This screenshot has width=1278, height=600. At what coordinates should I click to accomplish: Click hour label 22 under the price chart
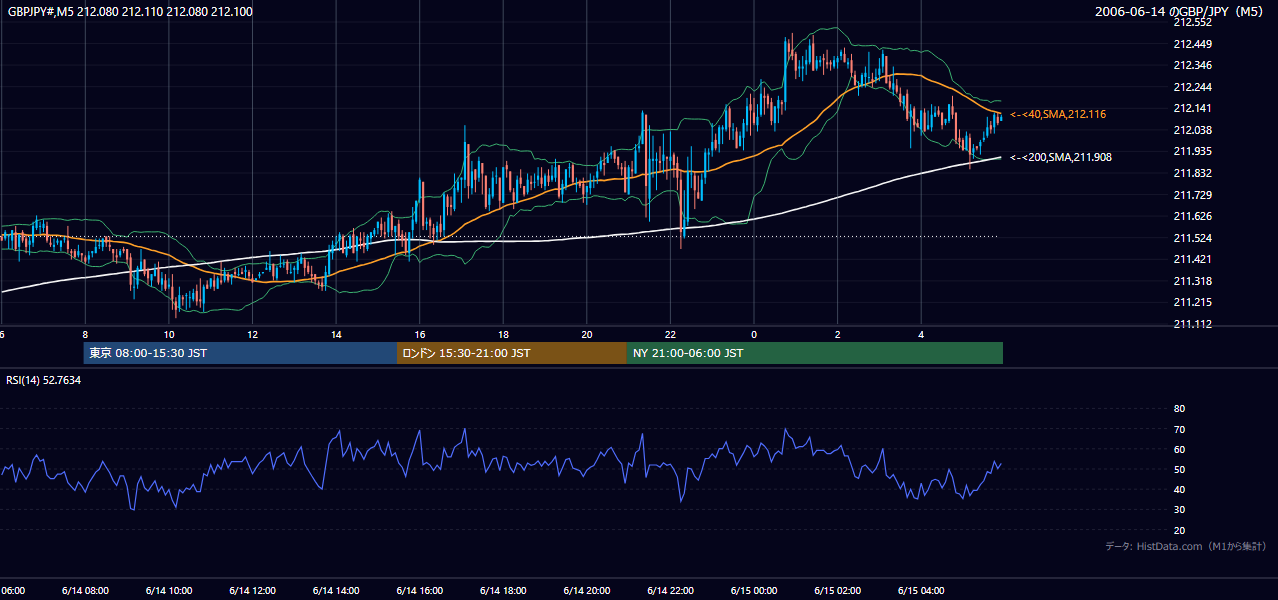[x=671, y=334]
